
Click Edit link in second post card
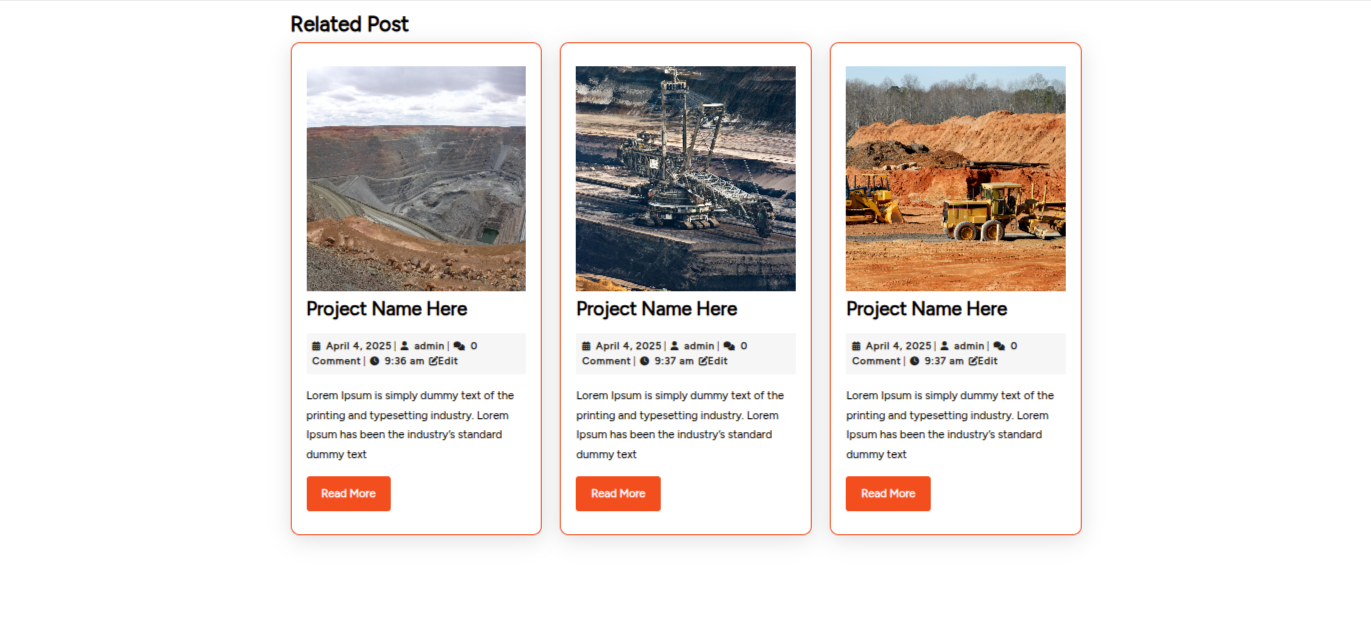tap(718, 361)
